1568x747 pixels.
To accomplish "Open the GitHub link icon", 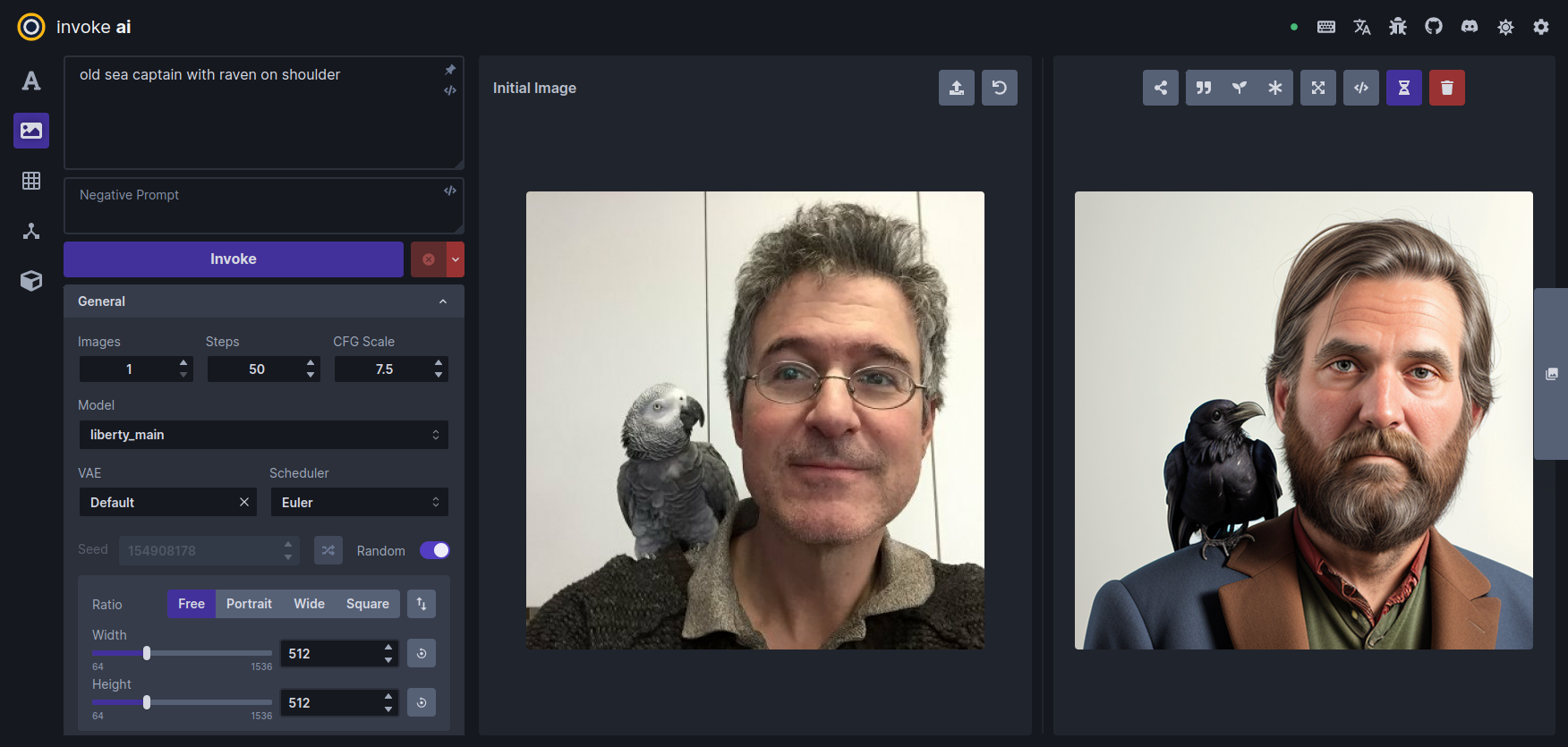I will pyautogui.click(x=1434, y=27).
